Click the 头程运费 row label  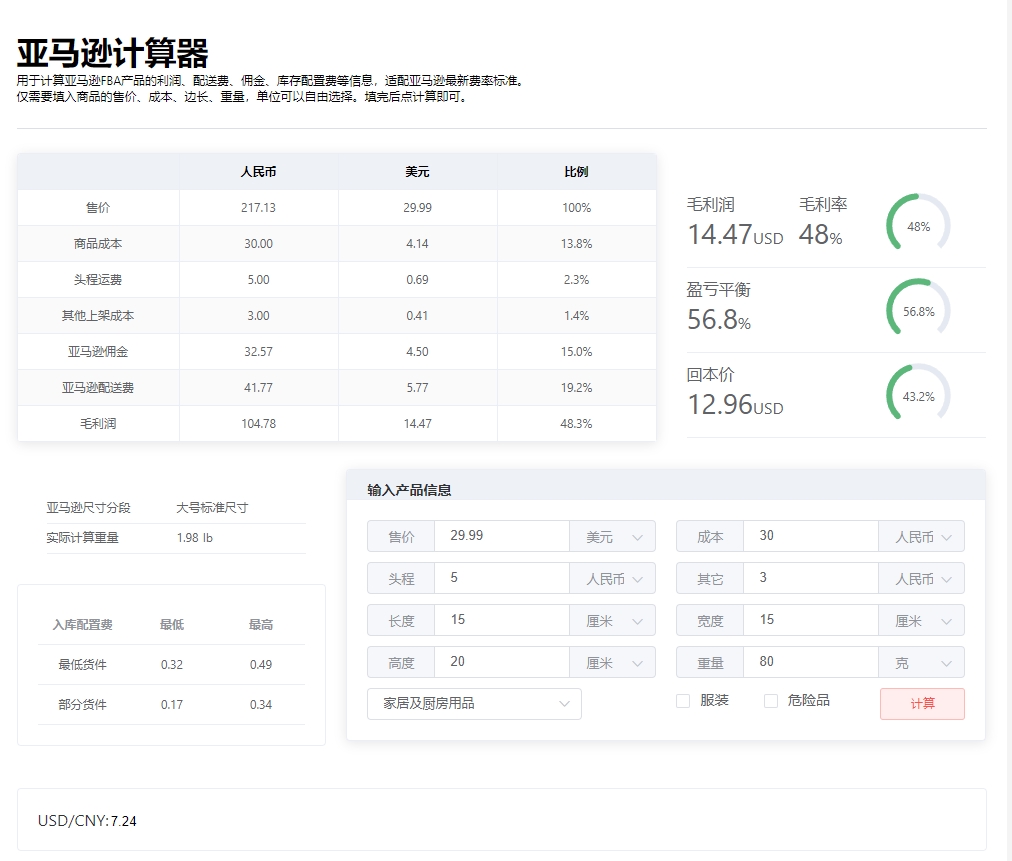[x=98, y=280]
